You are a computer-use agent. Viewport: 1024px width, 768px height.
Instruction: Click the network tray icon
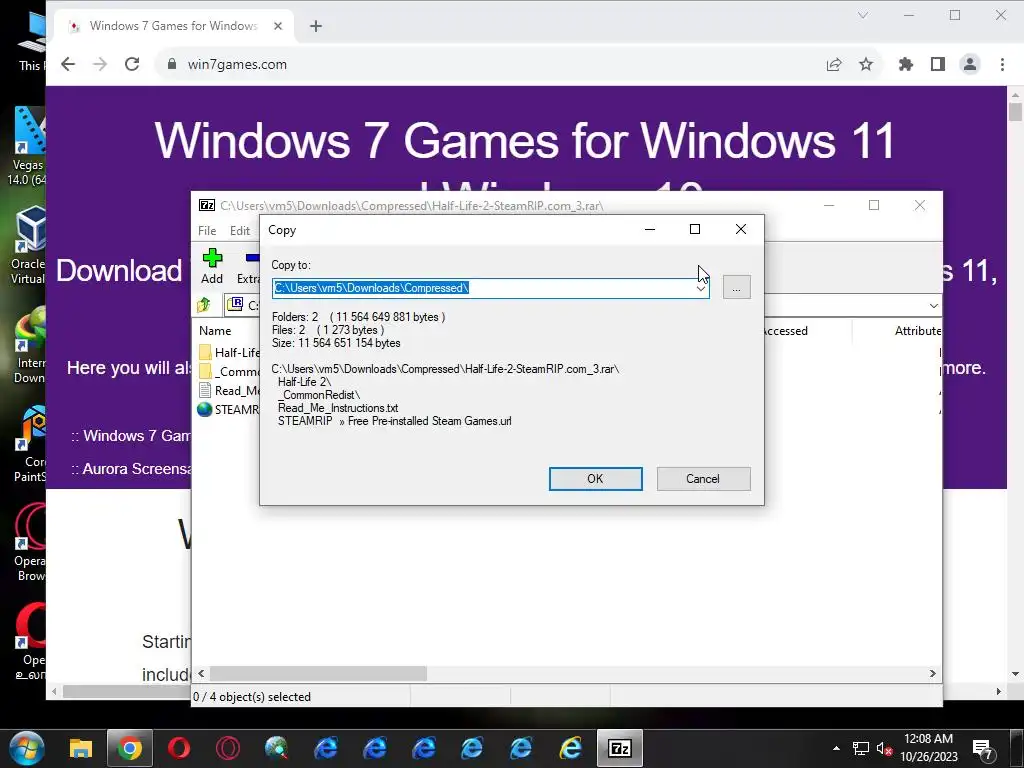coord(861,749)
